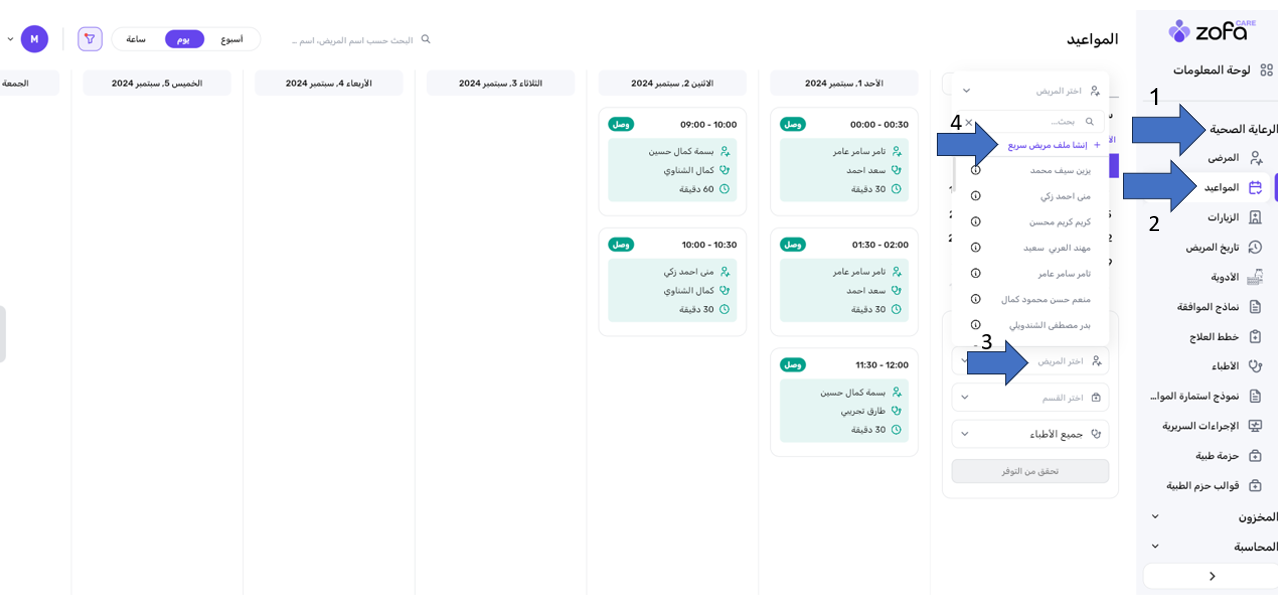This screenshot has width=1278, height=602.
Task: Open the جميع الأطباء doctors dropdown
Action: click(1030, 434)
